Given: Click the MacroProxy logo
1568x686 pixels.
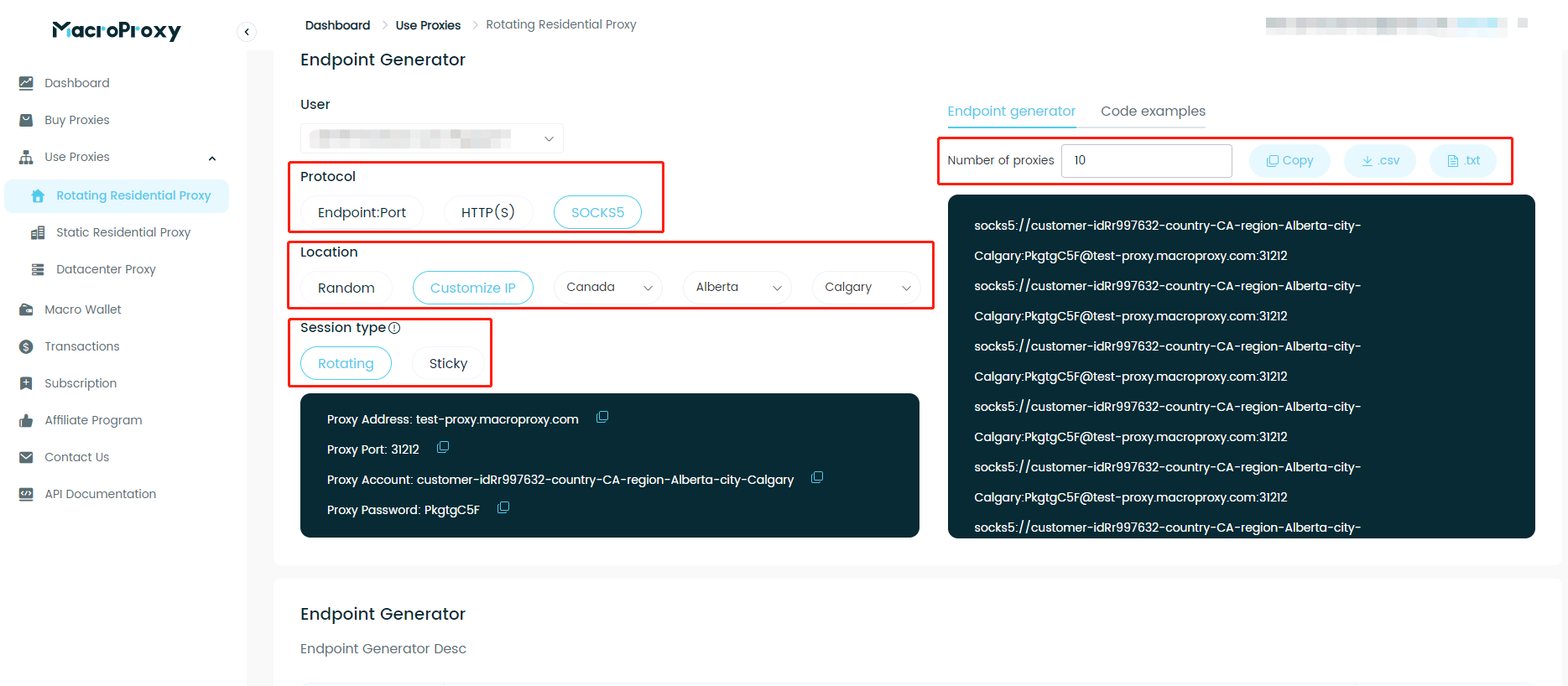Looking at the screenshot, I should click(x=117, y=31).
